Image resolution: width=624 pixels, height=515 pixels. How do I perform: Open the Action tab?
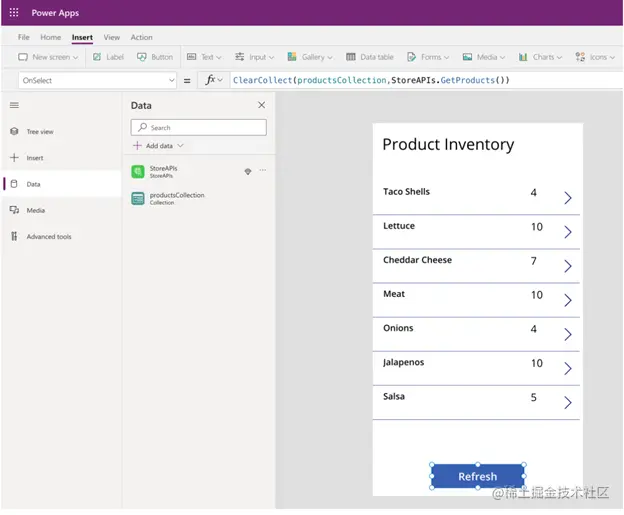(x=141, y=37)
